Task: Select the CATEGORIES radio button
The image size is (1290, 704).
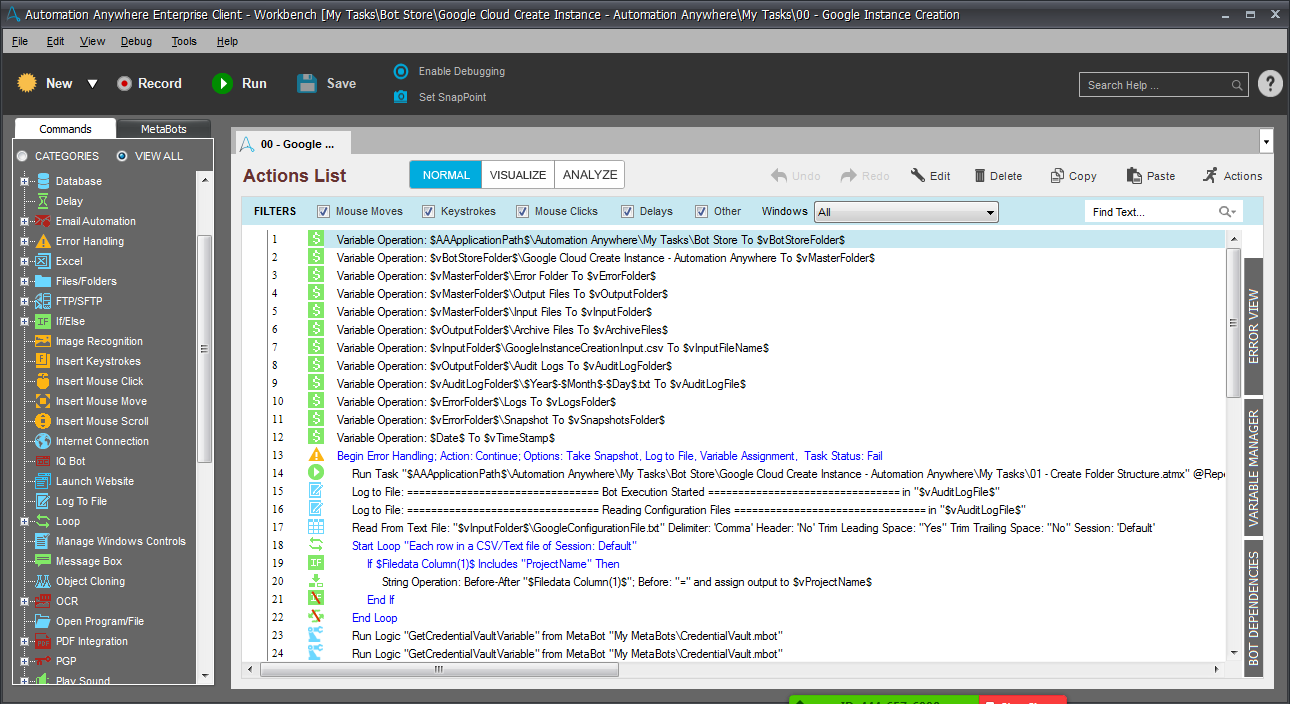Action: (x=22, y=156)
